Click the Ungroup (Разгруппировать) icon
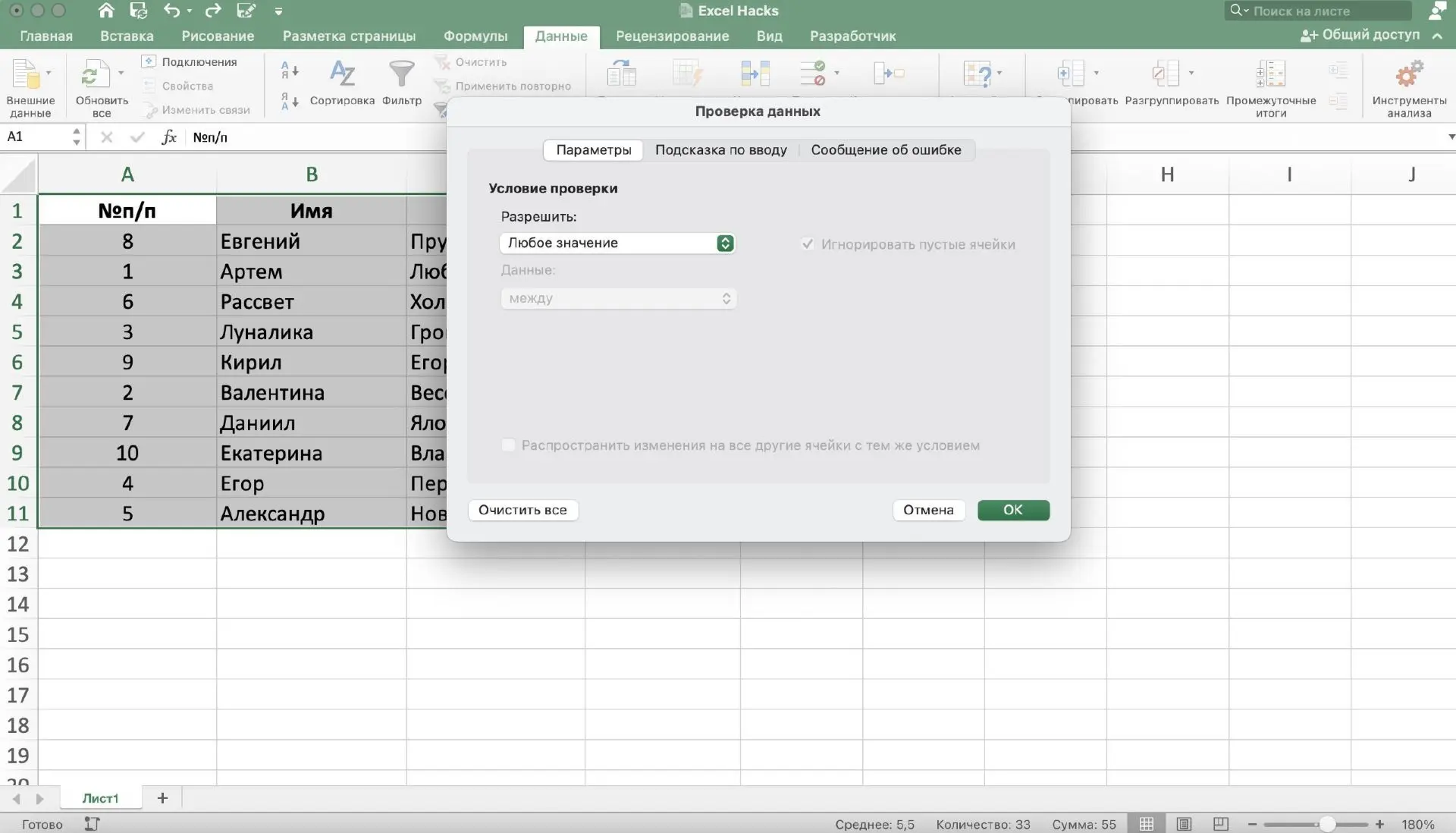 (x=1165, y=74)
